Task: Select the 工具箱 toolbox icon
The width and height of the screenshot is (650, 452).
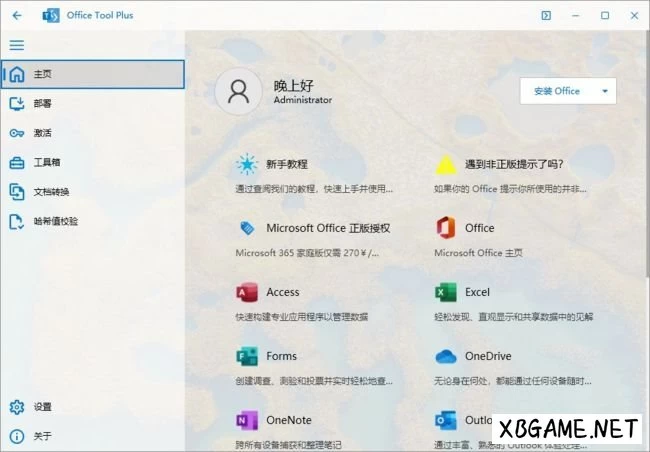Action: (17, 162)
